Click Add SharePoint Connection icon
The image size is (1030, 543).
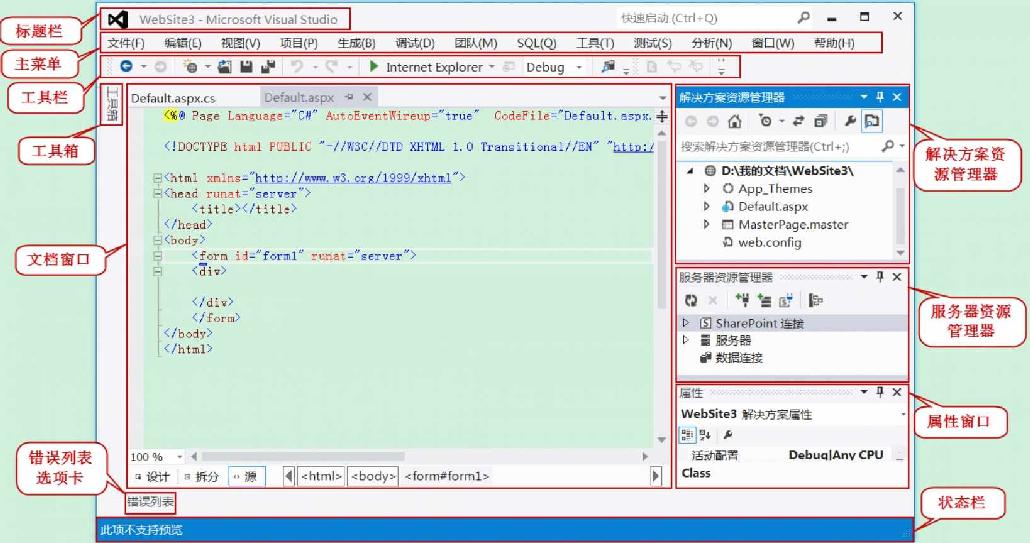tap(786, 300)
